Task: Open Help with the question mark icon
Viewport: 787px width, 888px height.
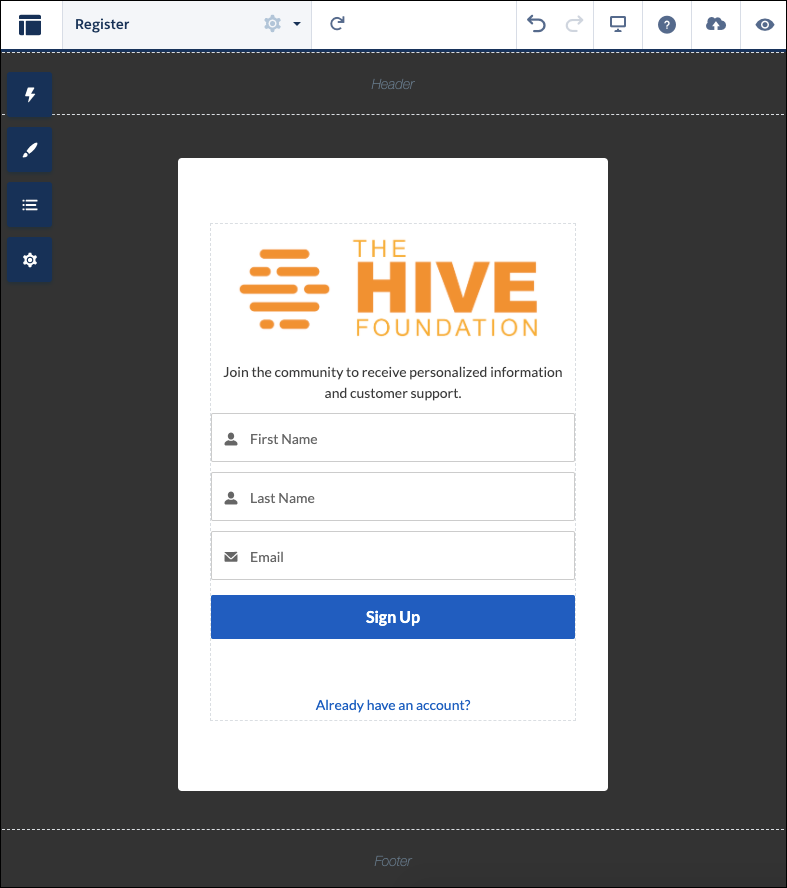Action: 667,25
